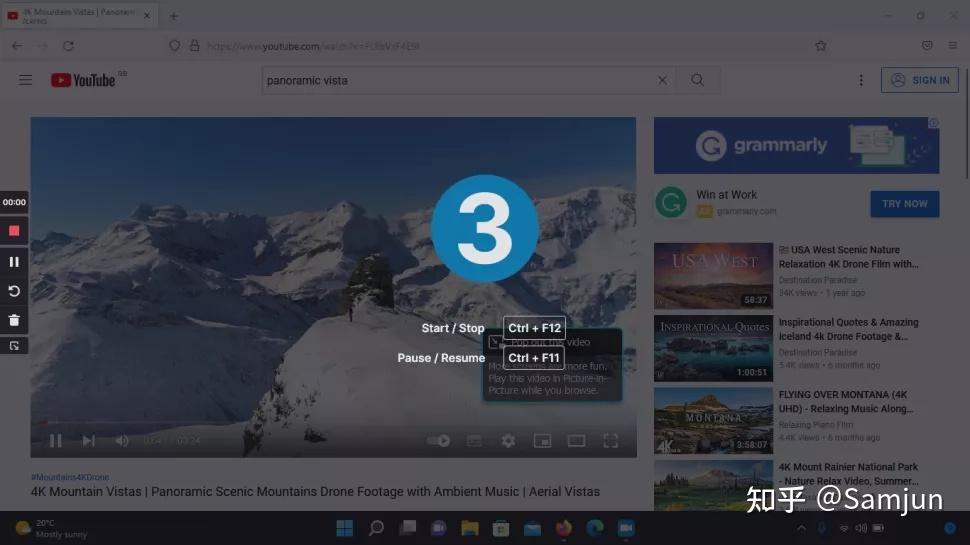Open Firefox from the taskbar
The image size is (970, 545).
coord(564,528)
